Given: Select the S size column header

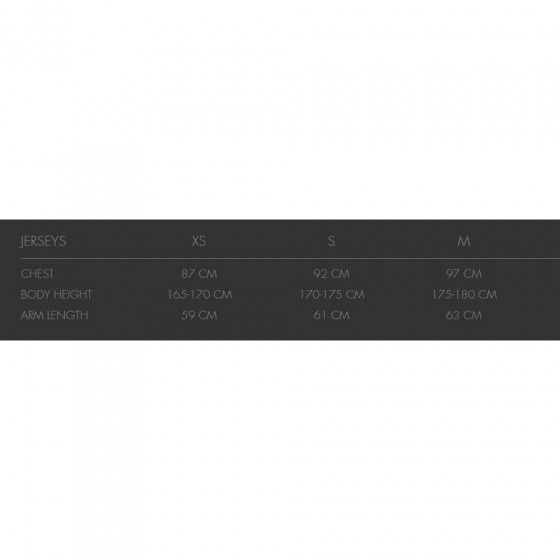Looking at the screenshot, I should coord(331,241).
